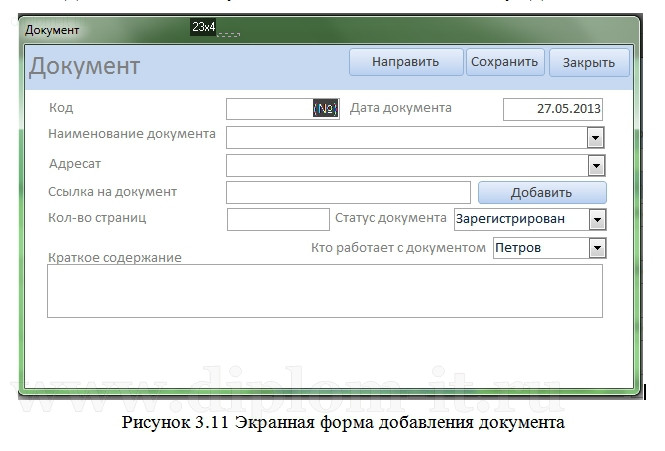This screenshot has height=451, width=665.
Task: Click the Статус документа label text
Action: (390, 218)
